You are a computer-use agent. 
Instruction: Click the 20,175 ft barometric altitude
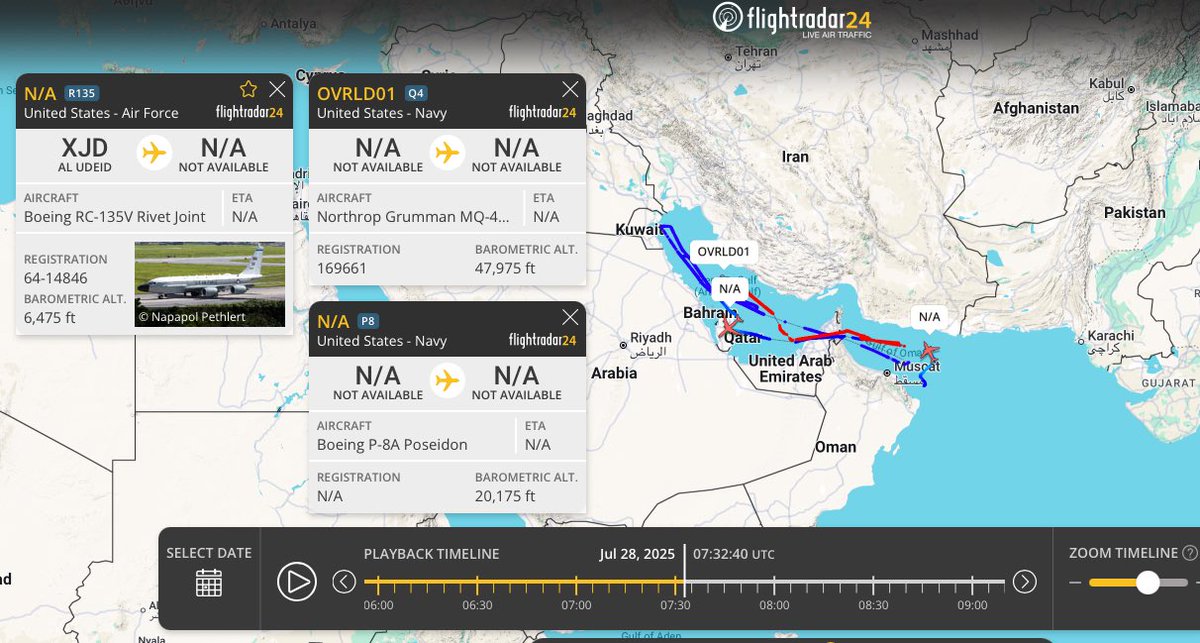coord(505,496)
